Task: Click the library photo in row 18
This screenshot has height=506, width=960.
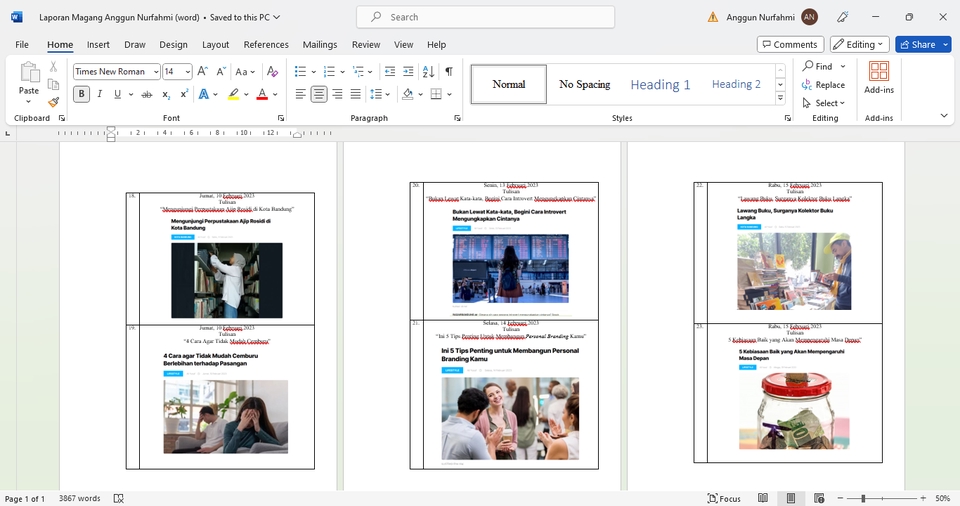Action: pyautogui.click(x=227, y=281)
